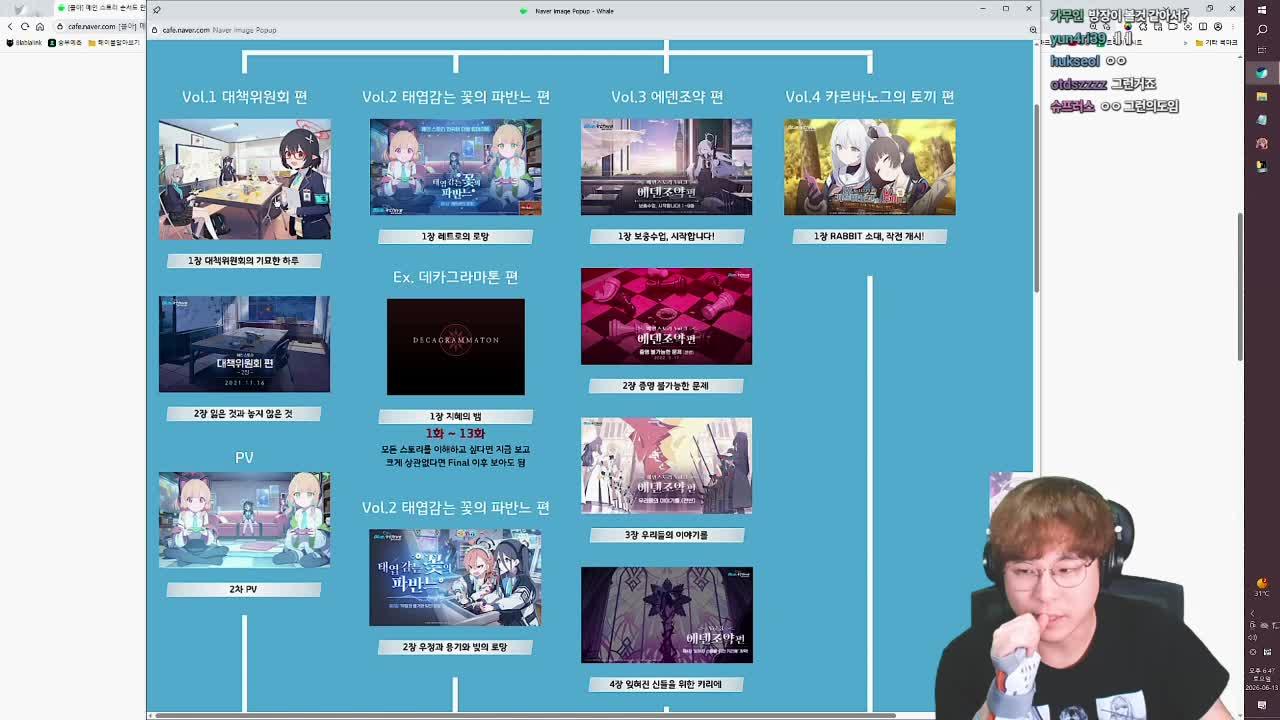The image size is (1280, 720).
Task: Open the 기타 북마크 bookmarks folder
Action: pos(1218,43)
